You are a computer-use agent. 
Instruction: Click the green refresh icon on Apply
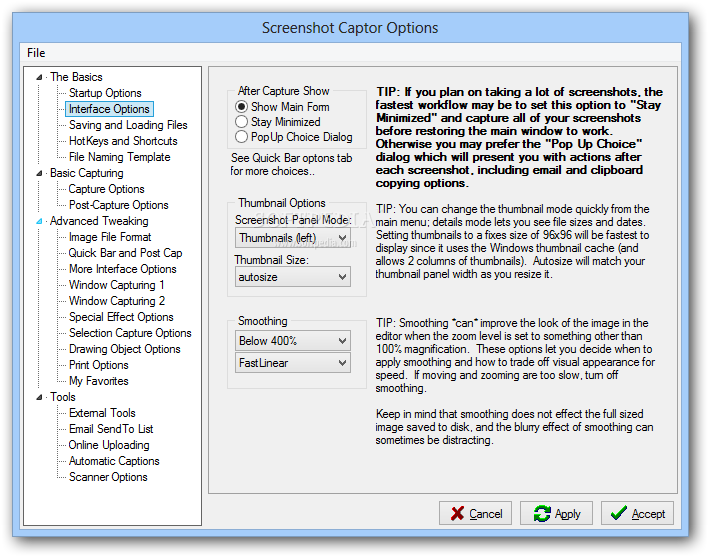[x=542, y=513]
